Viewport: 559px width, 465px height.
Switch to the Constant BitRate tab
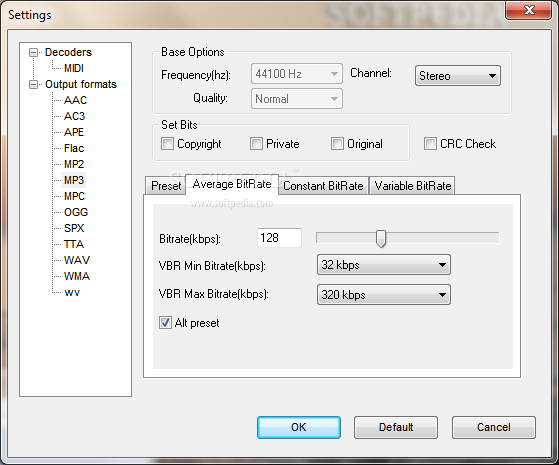323,186
